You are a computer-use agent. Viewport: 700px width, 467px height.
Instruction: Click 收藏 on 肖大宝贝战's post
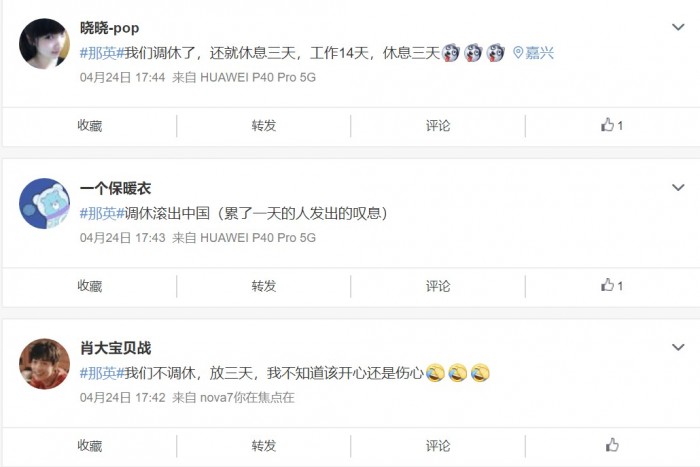pyautogui.click(x=90, y=446)
